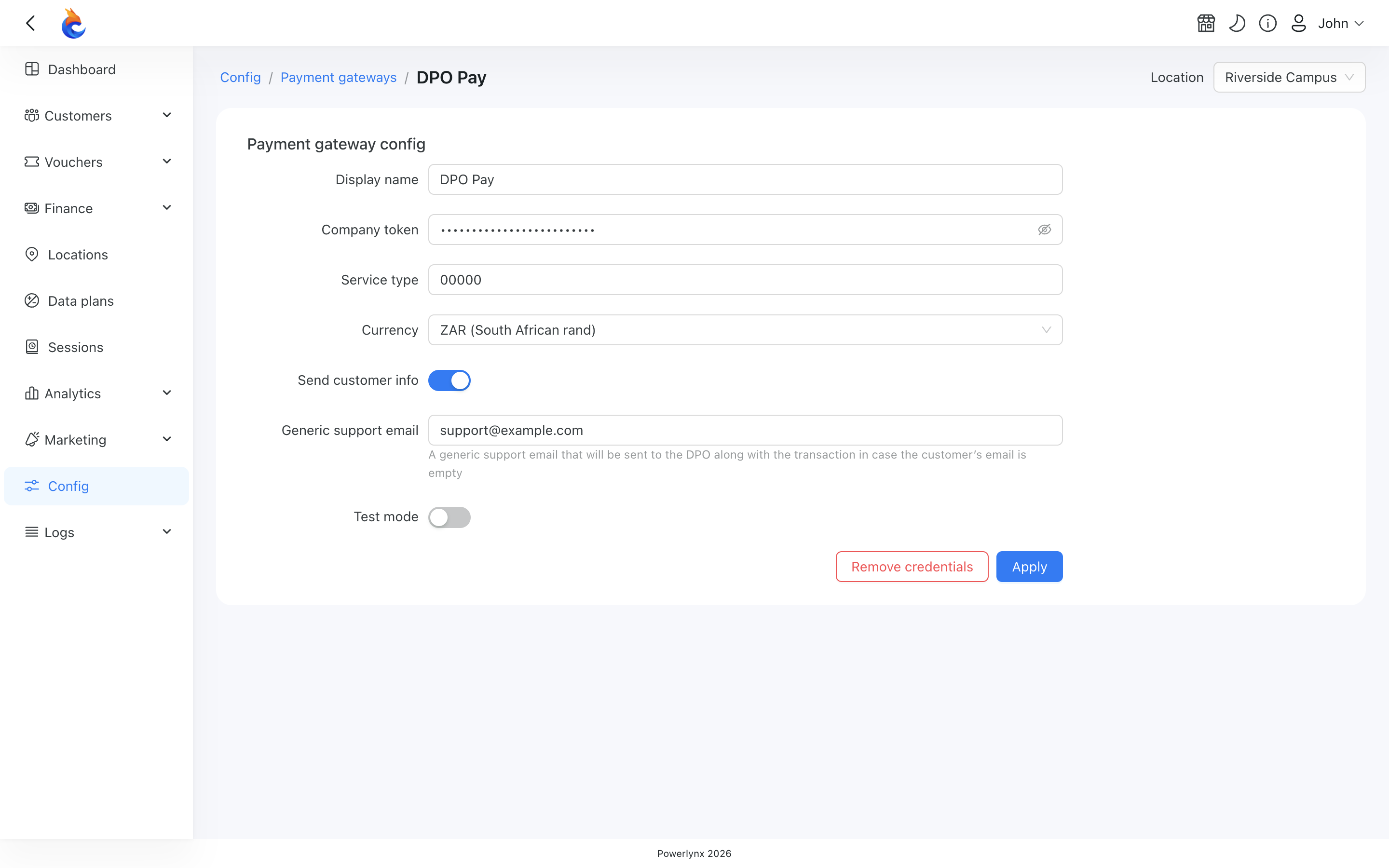Screen dimensions: 1389x868
Task: Open the info circle icon
Action: 1268,24
